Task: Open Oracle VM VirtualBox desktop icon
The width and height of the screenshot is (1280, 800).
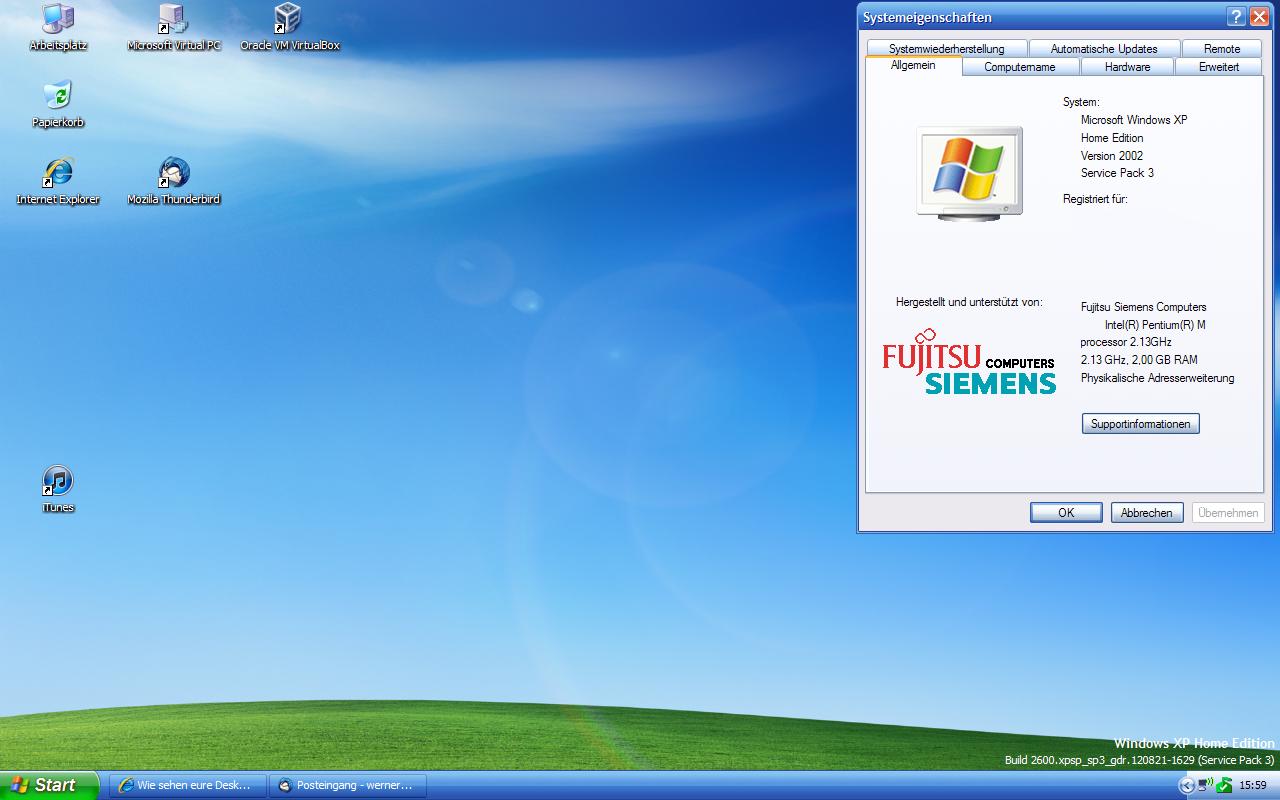Action: tap(289, 19)
